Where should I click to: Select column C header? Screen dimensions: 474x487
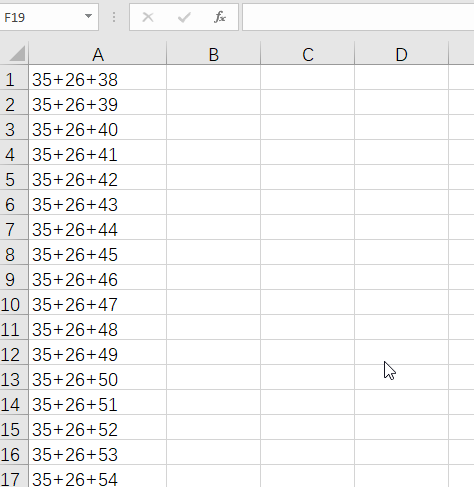(307, 54)
